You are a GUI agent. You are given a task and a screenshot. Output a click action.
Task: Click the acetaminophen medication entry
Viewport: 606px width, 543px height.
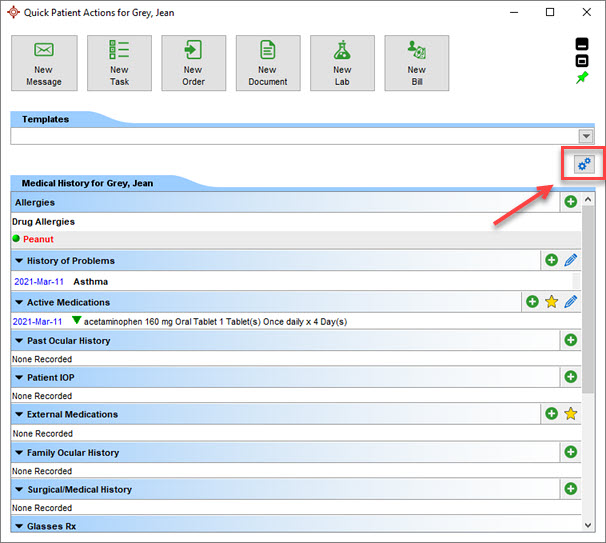220,321
